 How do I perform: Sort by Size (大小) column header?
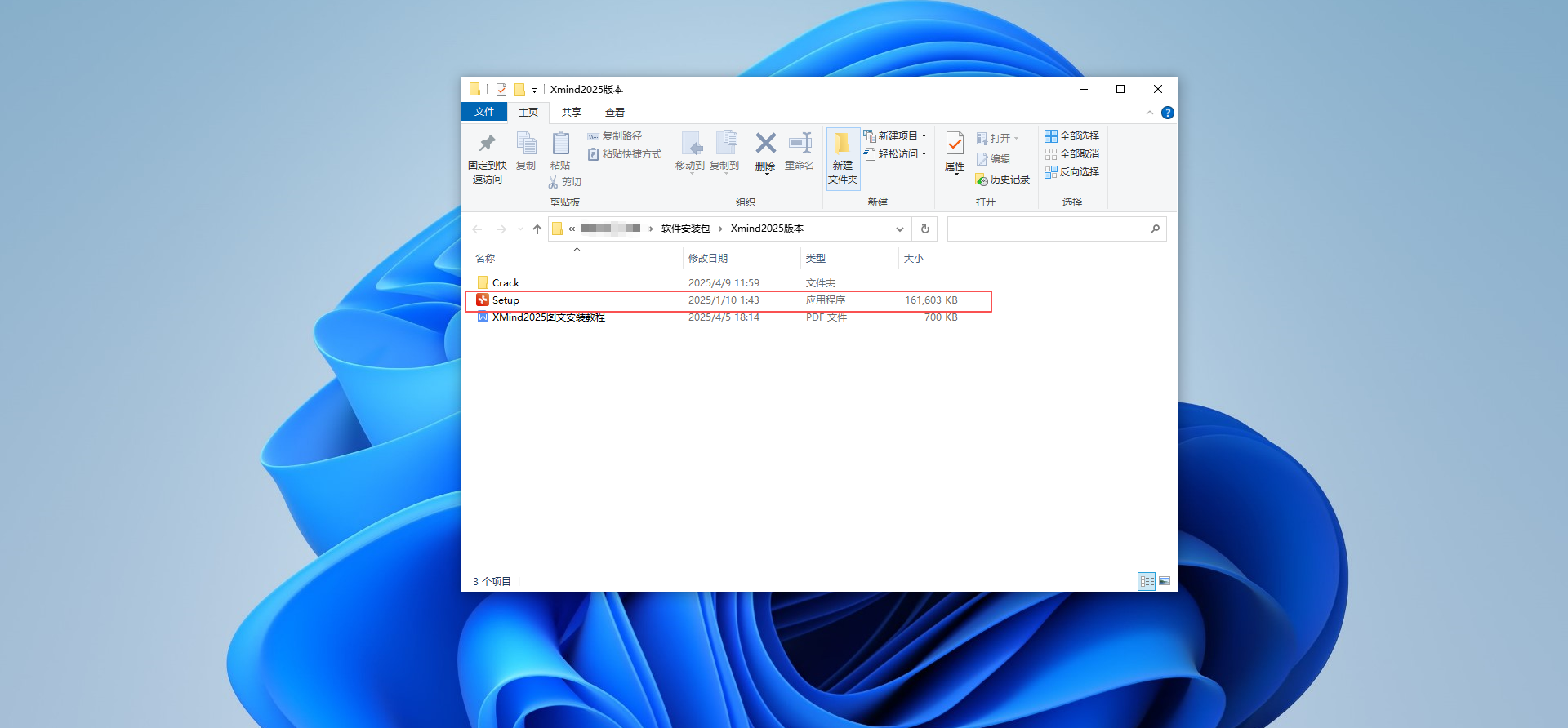pos(913,259)
